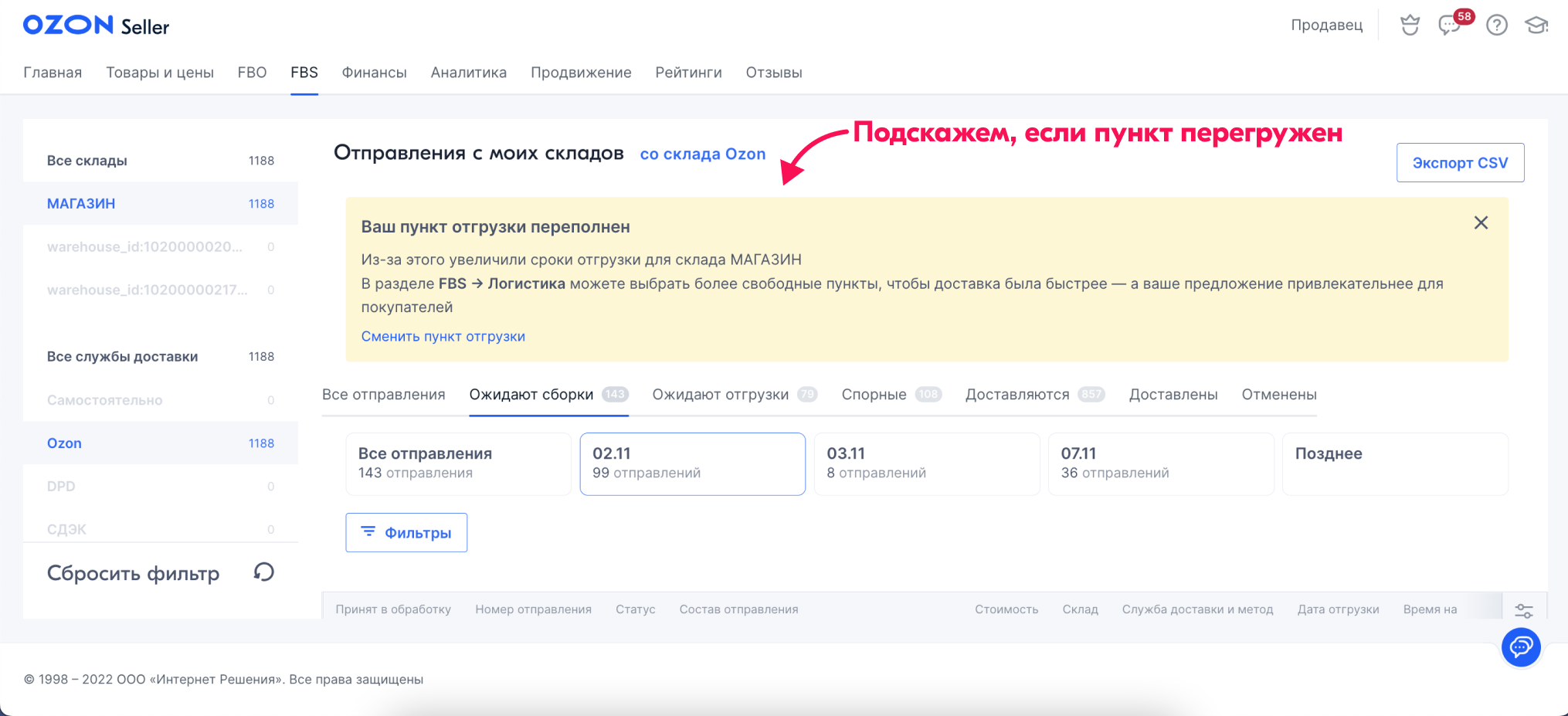This screenshot has width=1568, height=716.
Task: Open the со склада Ozon link
Action: (x=702, y=154)
